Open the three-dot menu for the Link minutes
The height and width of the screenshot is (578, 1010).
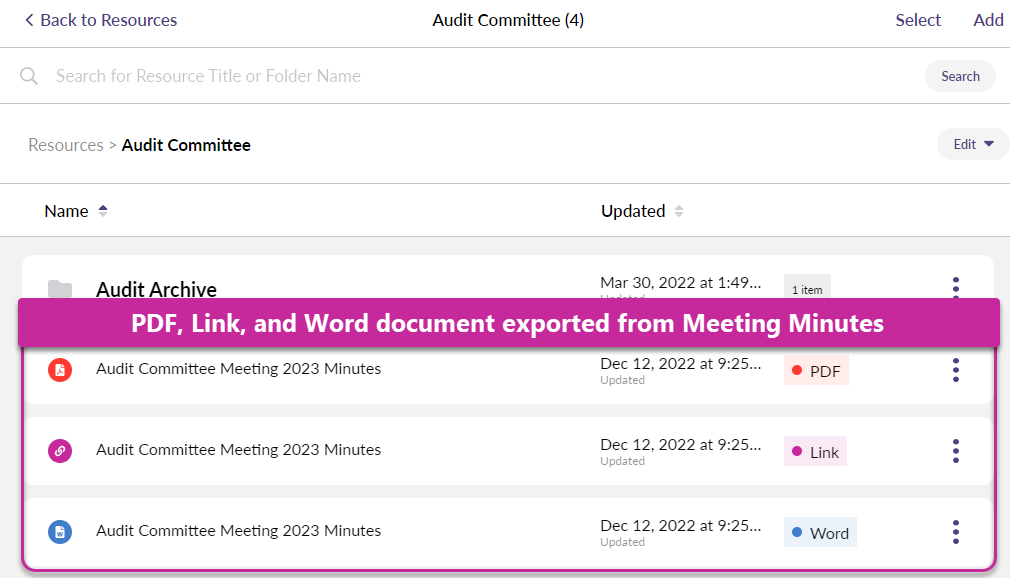[956, 451]
